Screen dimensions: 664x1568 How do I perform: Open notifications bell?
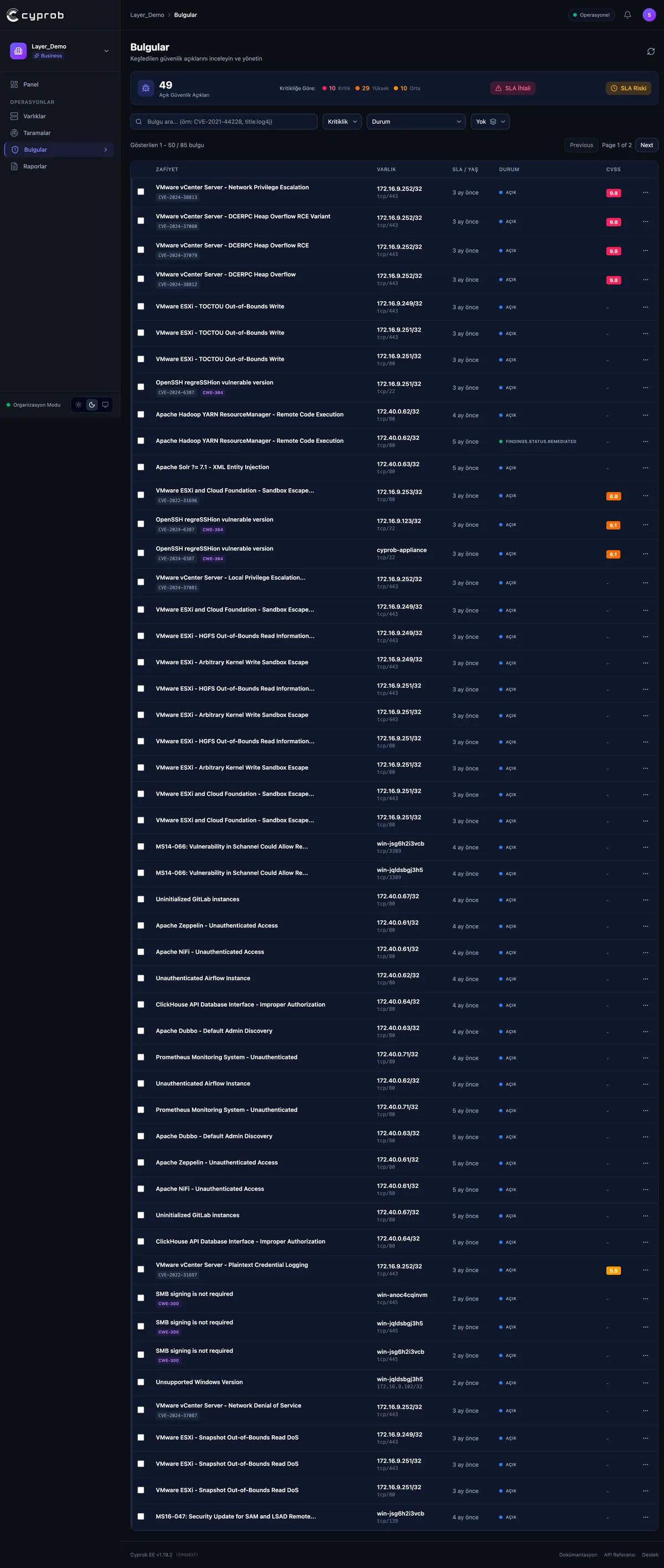pos(627,14)
